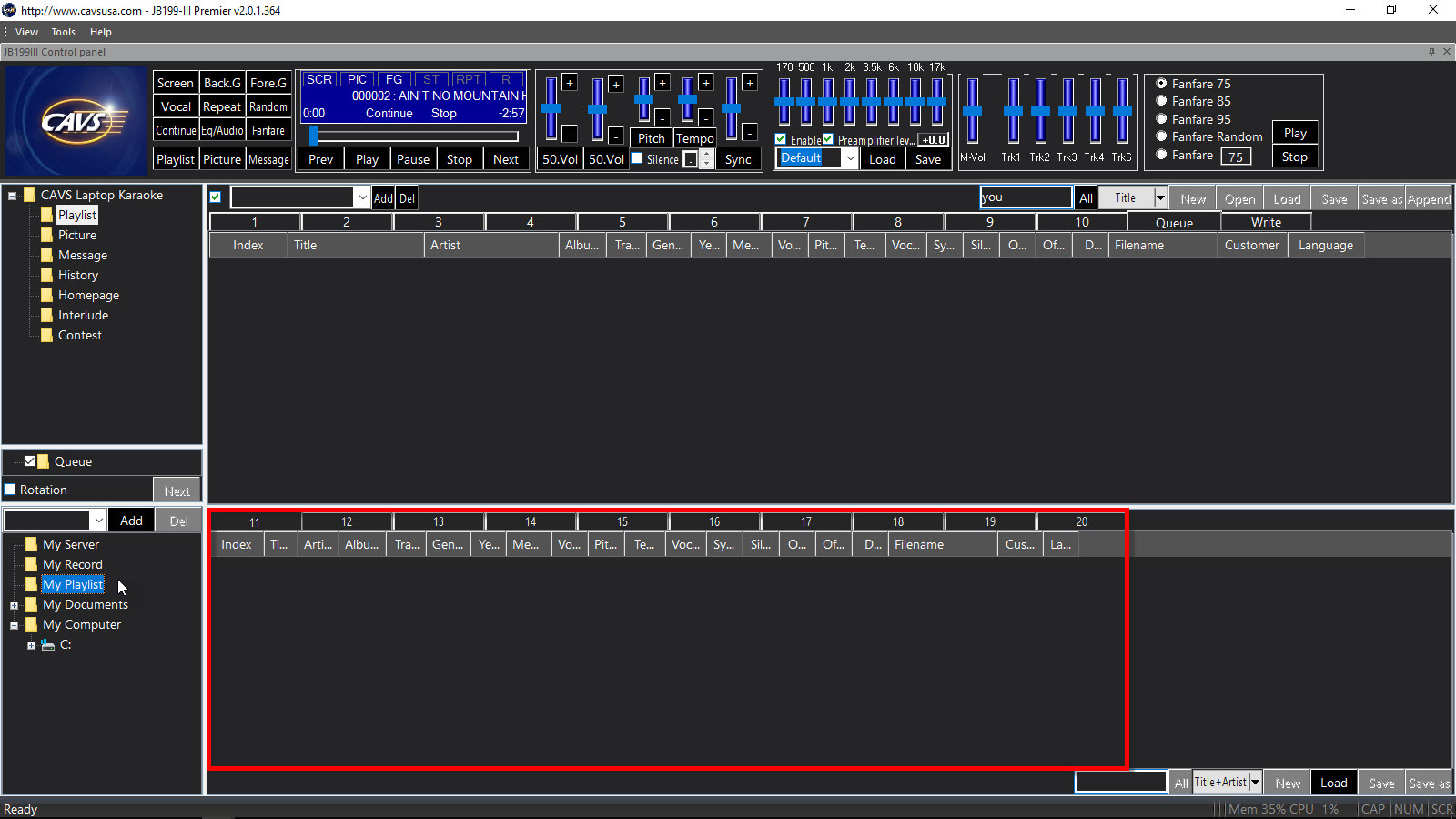Toggle the FG indicator in the display
The image size is (1456, 819).
pos(394,79)
